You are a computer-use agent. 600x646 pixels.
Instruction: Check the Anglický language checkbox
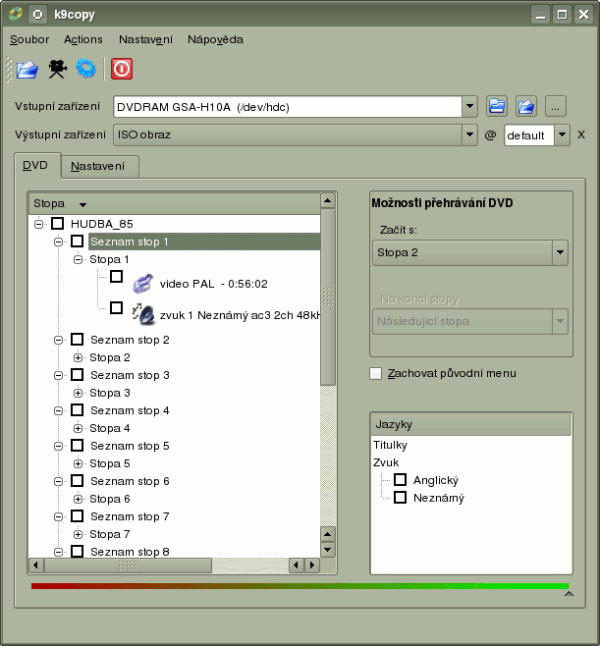[x=400, y=480]
